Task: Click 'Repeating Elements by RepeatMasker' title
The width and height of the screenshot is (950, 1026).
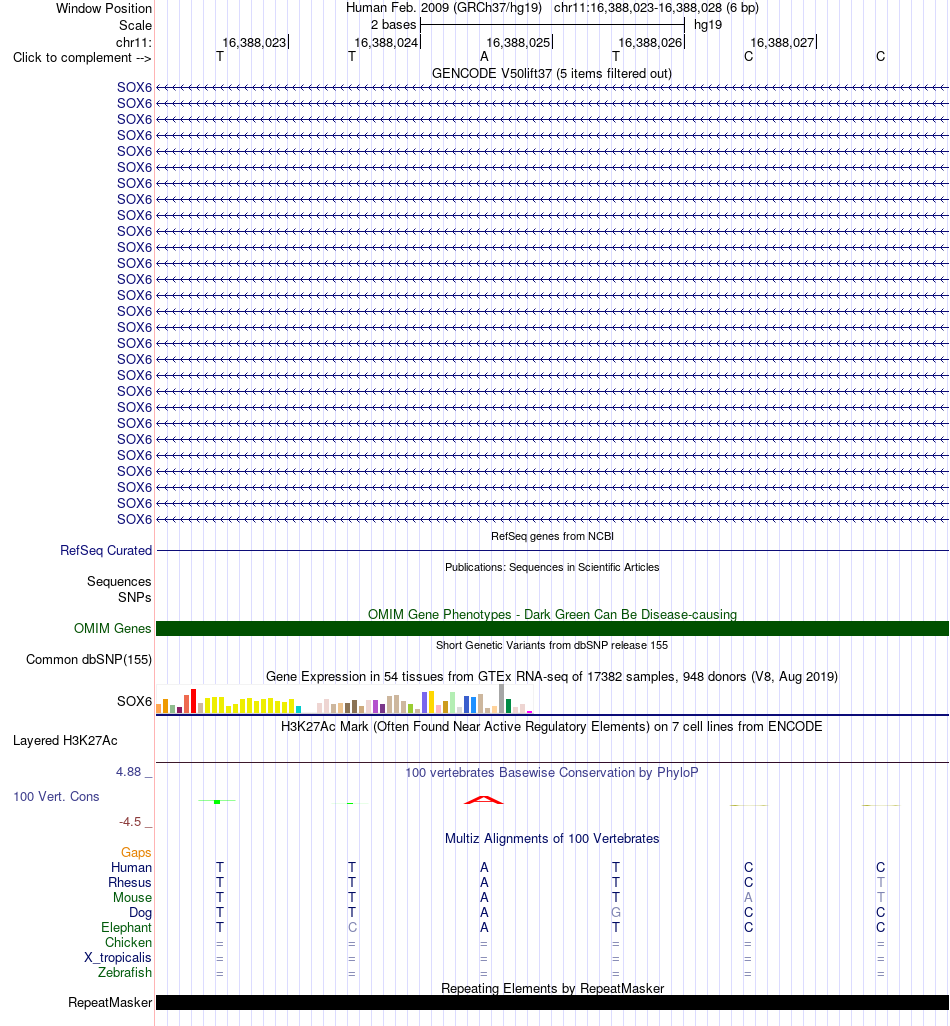Action: [552, 988]
